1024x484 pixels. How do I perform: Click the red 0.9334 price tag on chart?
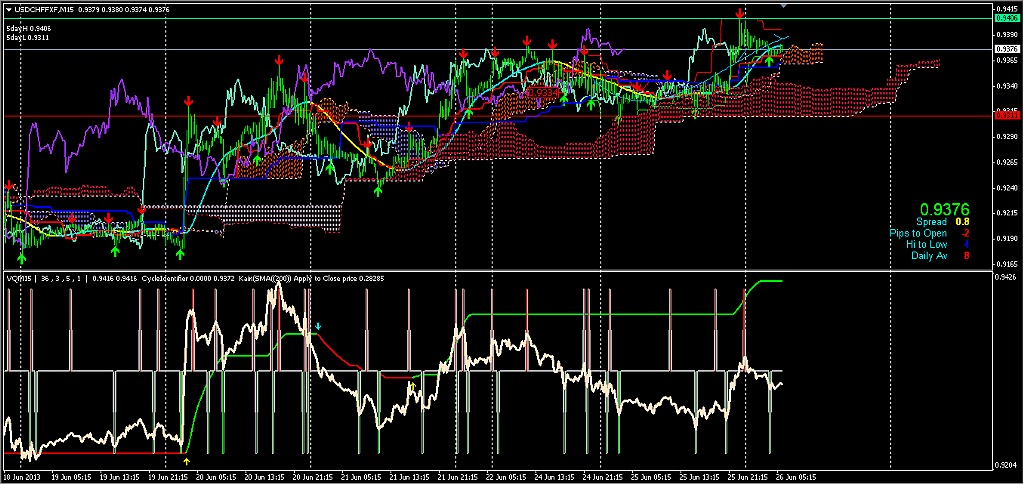[541, 92]
